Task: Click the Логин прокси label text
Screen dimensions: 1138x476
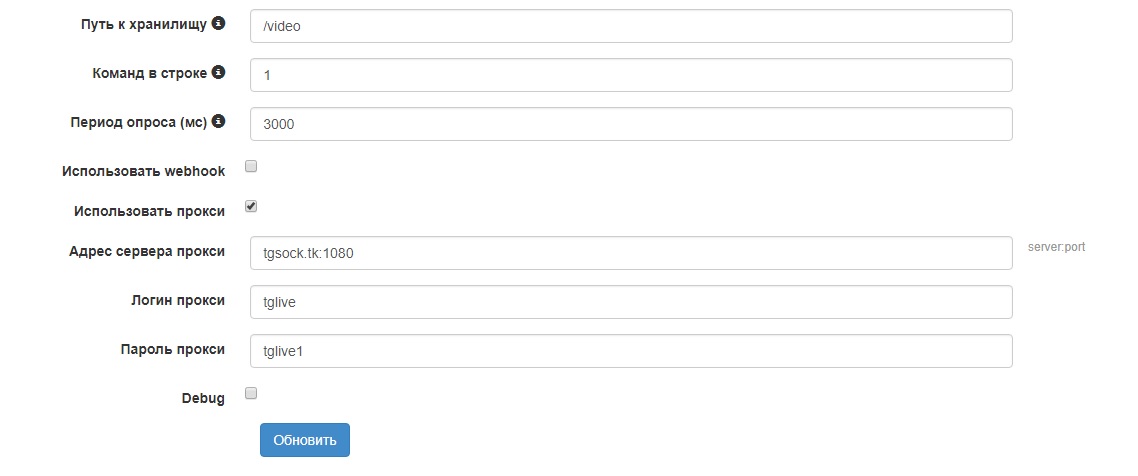Action: click(175, 300)
